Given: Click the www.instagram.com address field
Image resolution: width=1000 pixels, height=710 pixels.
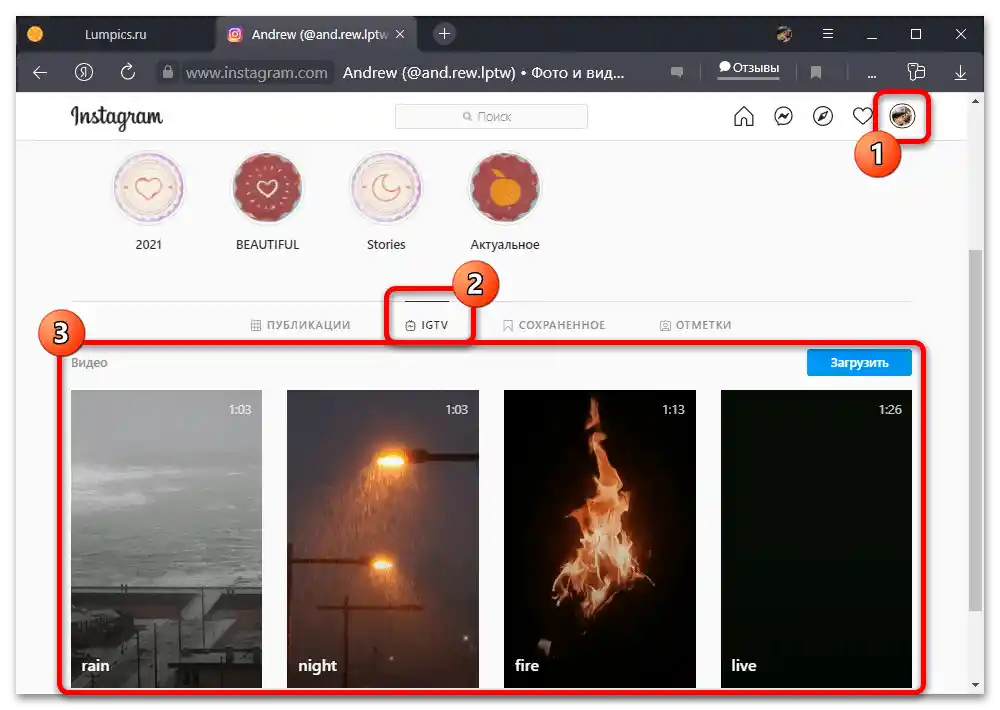Looking at the screenshot, I should (x=256, y=73).
